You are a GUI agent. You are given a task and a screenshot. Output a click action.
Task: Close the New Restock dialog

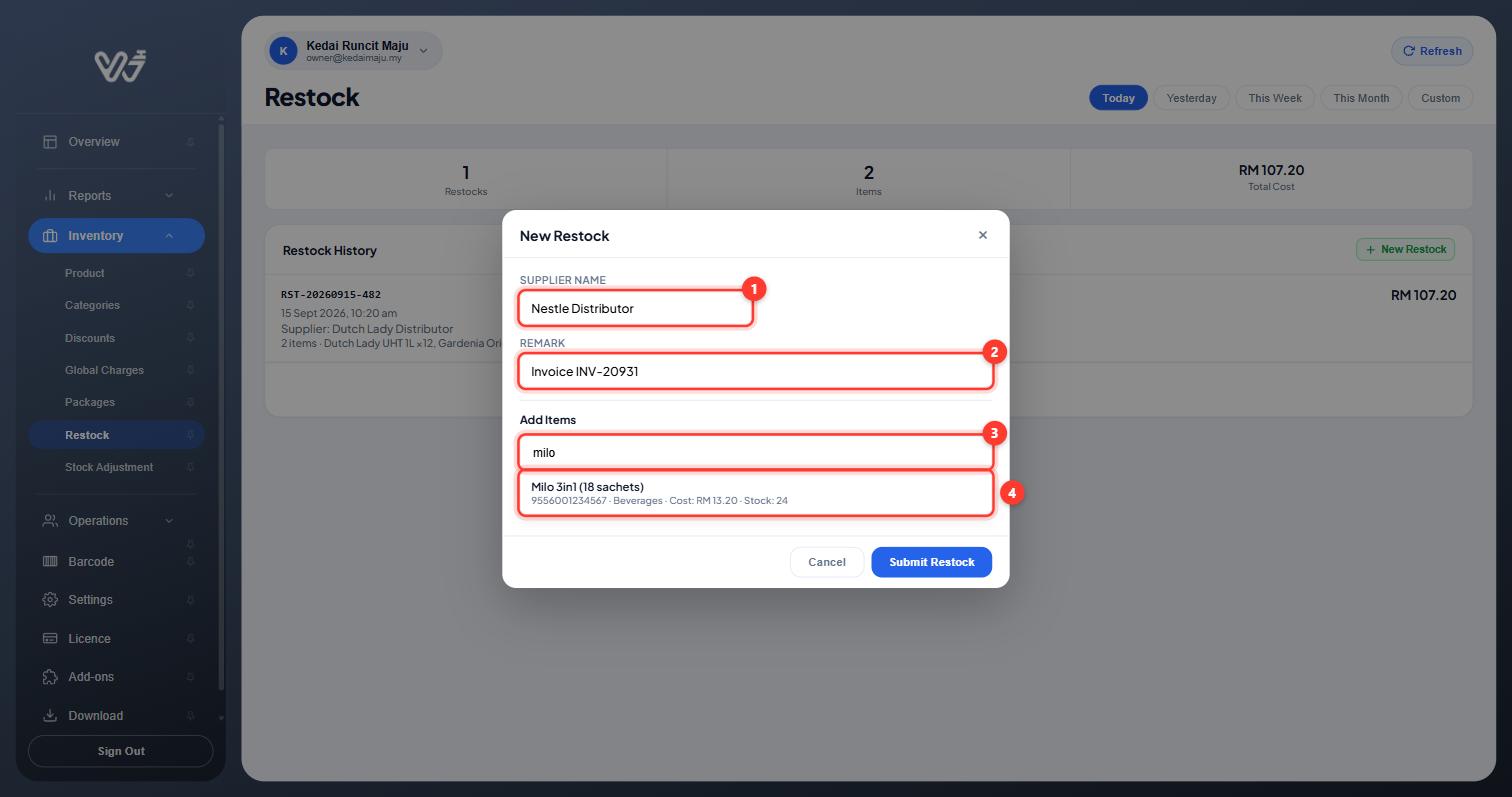pos(983,235)
